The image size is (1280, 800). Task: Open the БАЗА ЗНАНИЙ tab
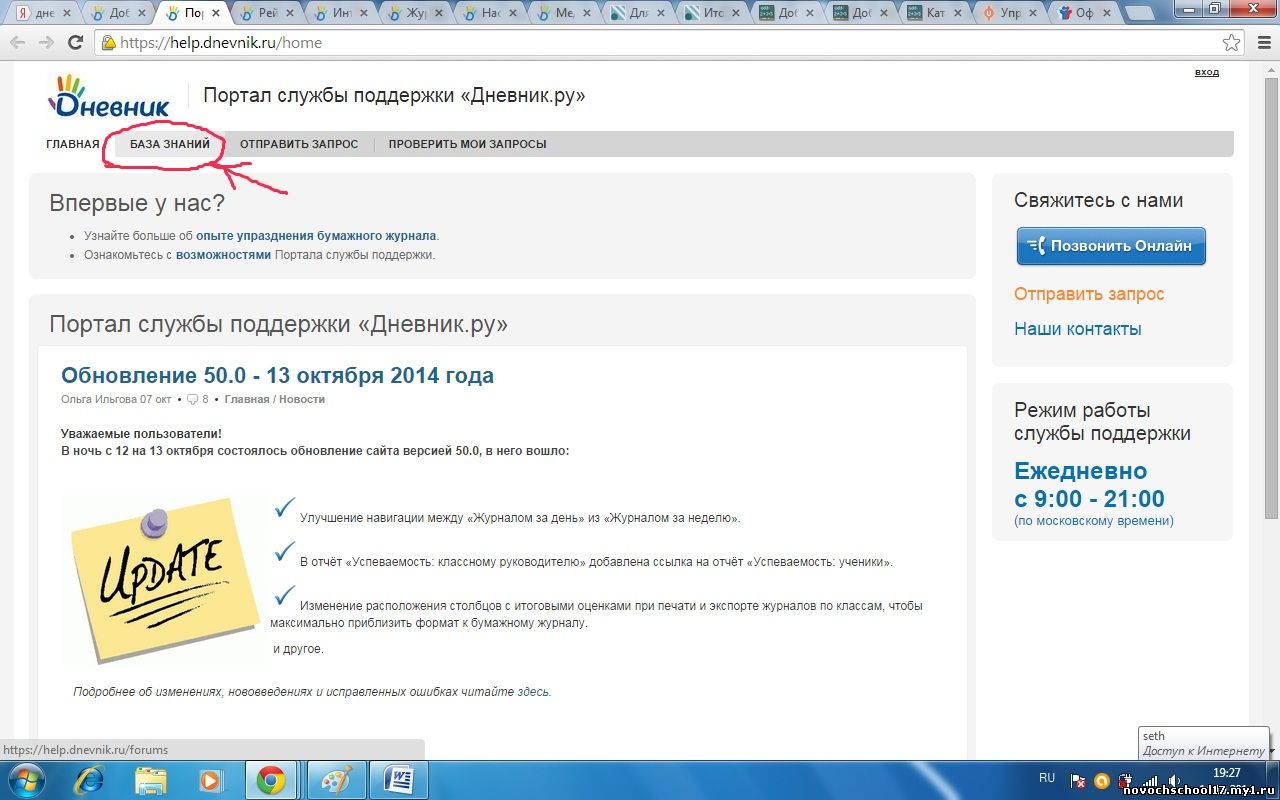(170, 144)
